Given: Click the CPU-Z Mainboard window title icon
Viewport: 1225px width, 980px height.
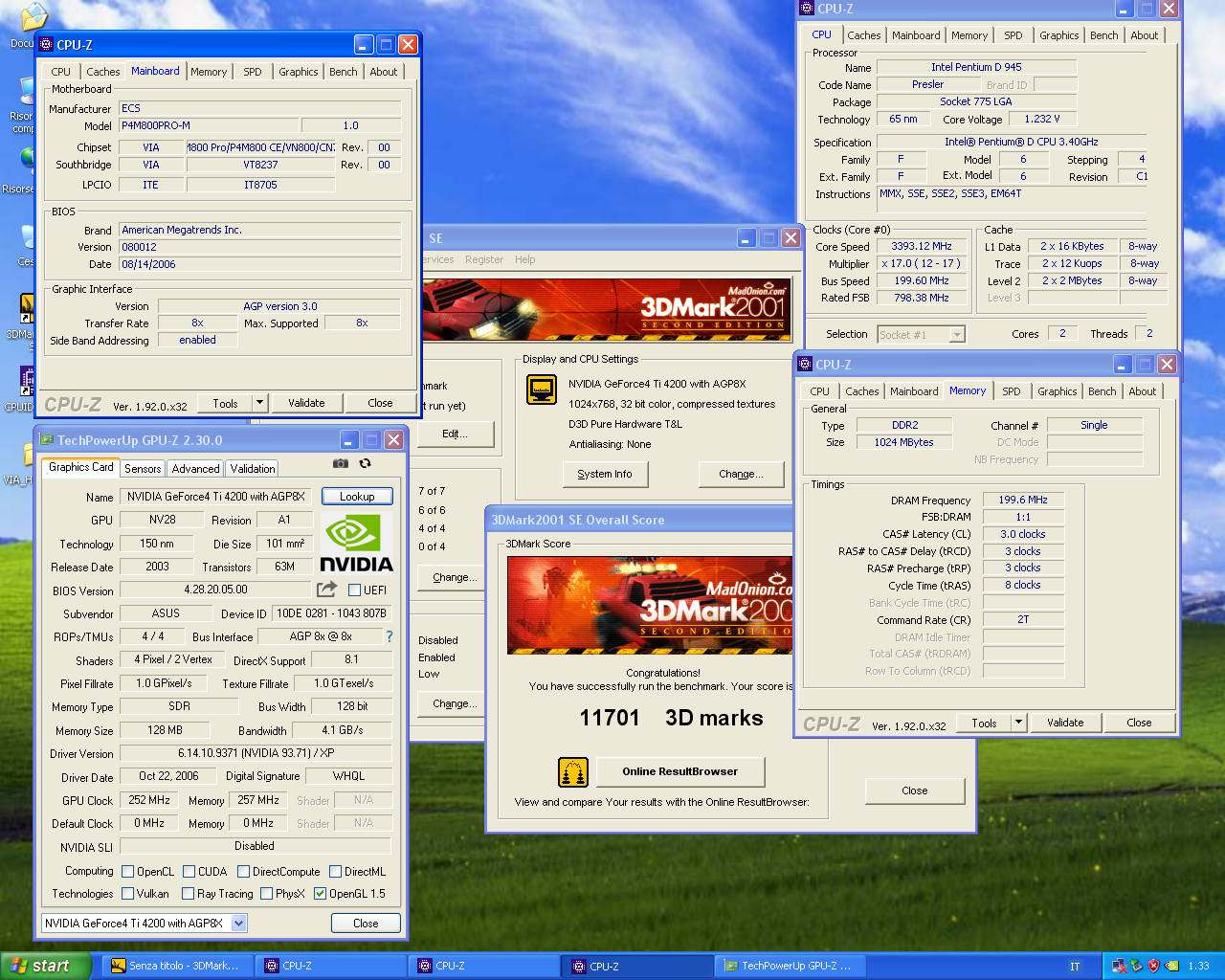Looking at the screenshot, I should [x=46, y=45].
